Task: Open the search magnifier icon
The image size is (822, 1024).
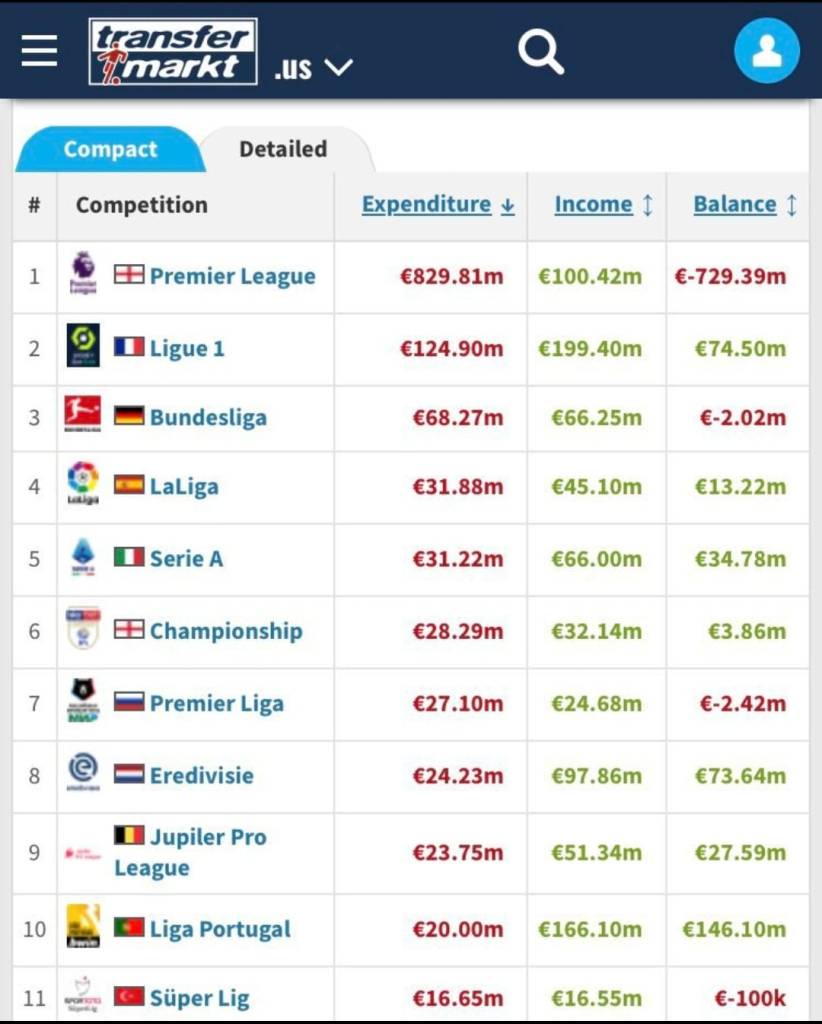Action: pyautogui.click(x=541, y=50)
